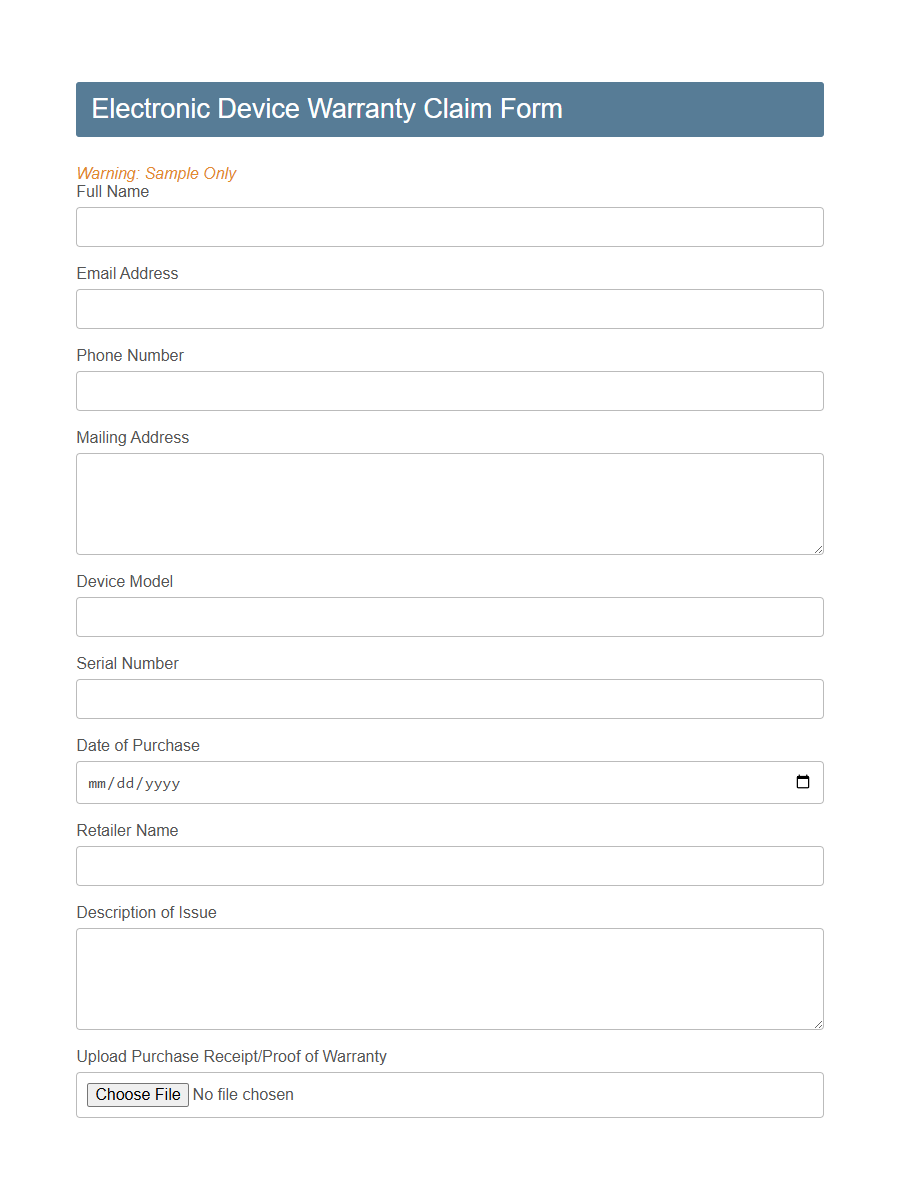Click the Description of Issue text area
The height and width of the screenshot is (1200, 900).
coord(449,978)
